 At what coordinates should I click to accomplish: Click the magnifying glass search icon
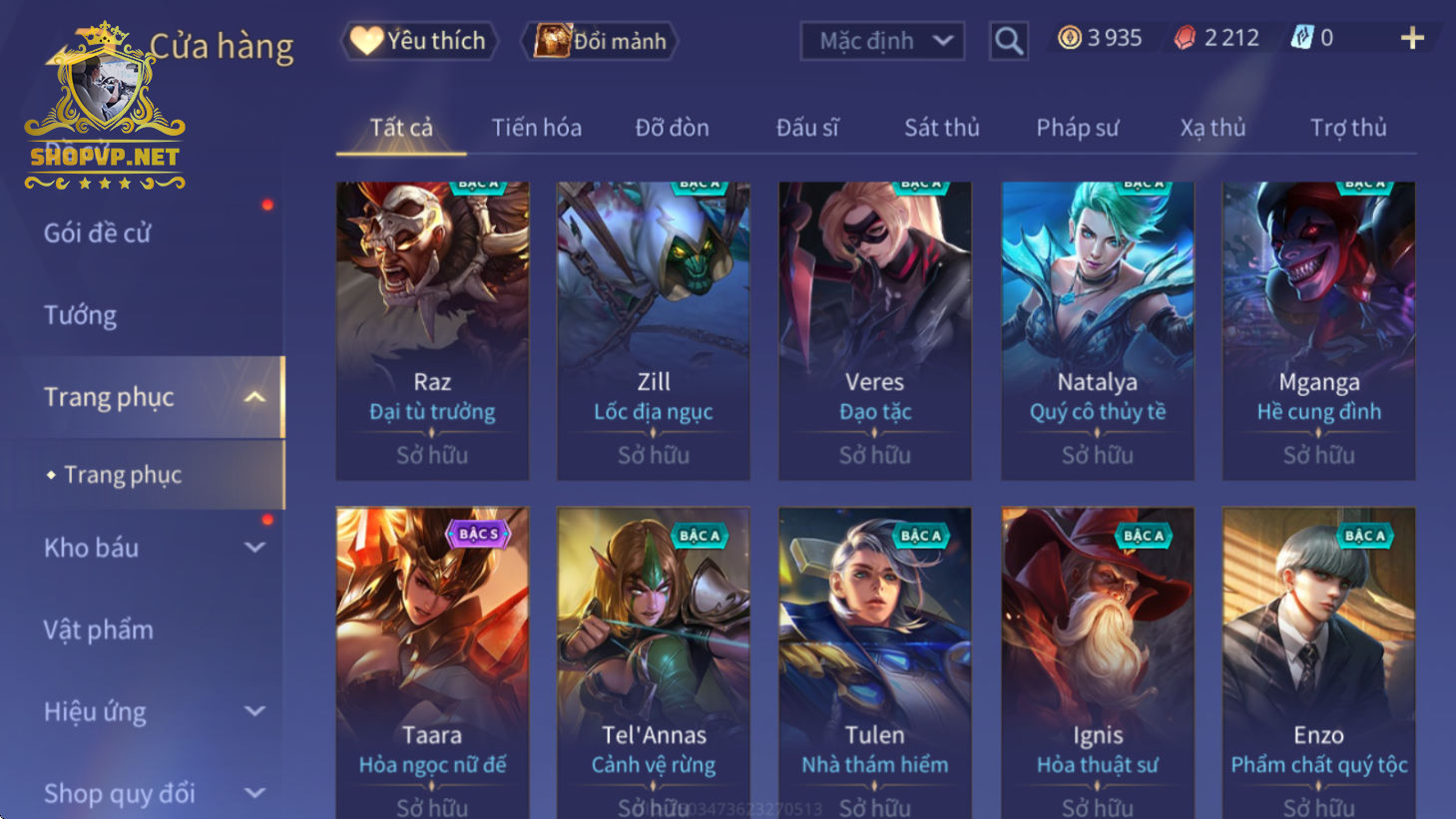[1008, 41]
